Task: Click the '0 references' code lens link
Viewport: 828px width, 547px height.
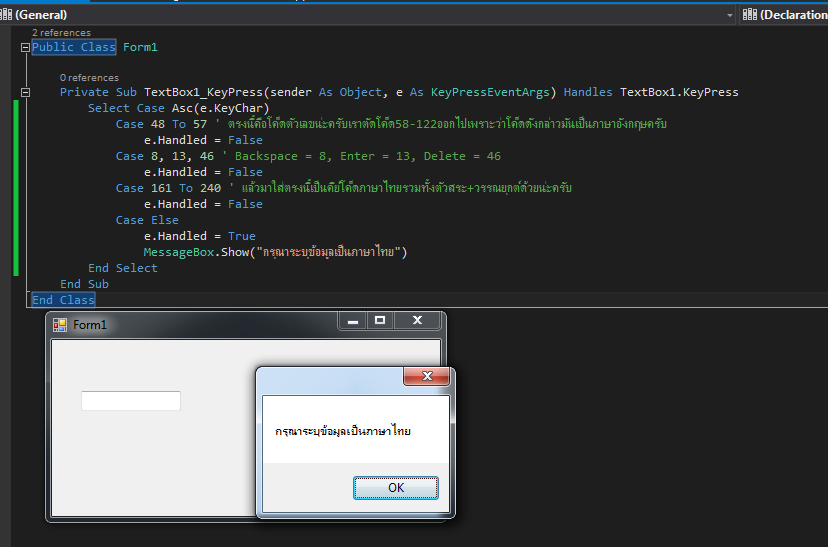Action: click(89, 78)
